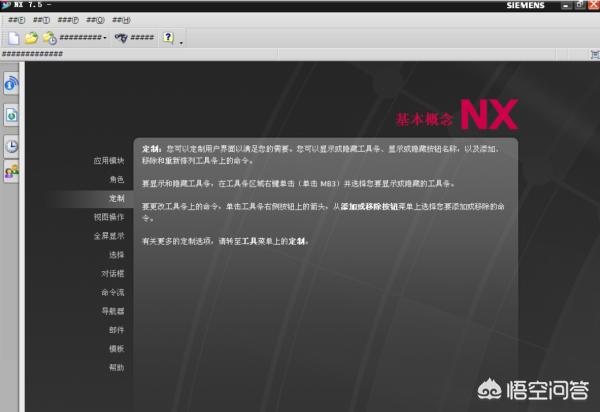Open the toolbar options arrow beside the help icon

click(181, 42)
